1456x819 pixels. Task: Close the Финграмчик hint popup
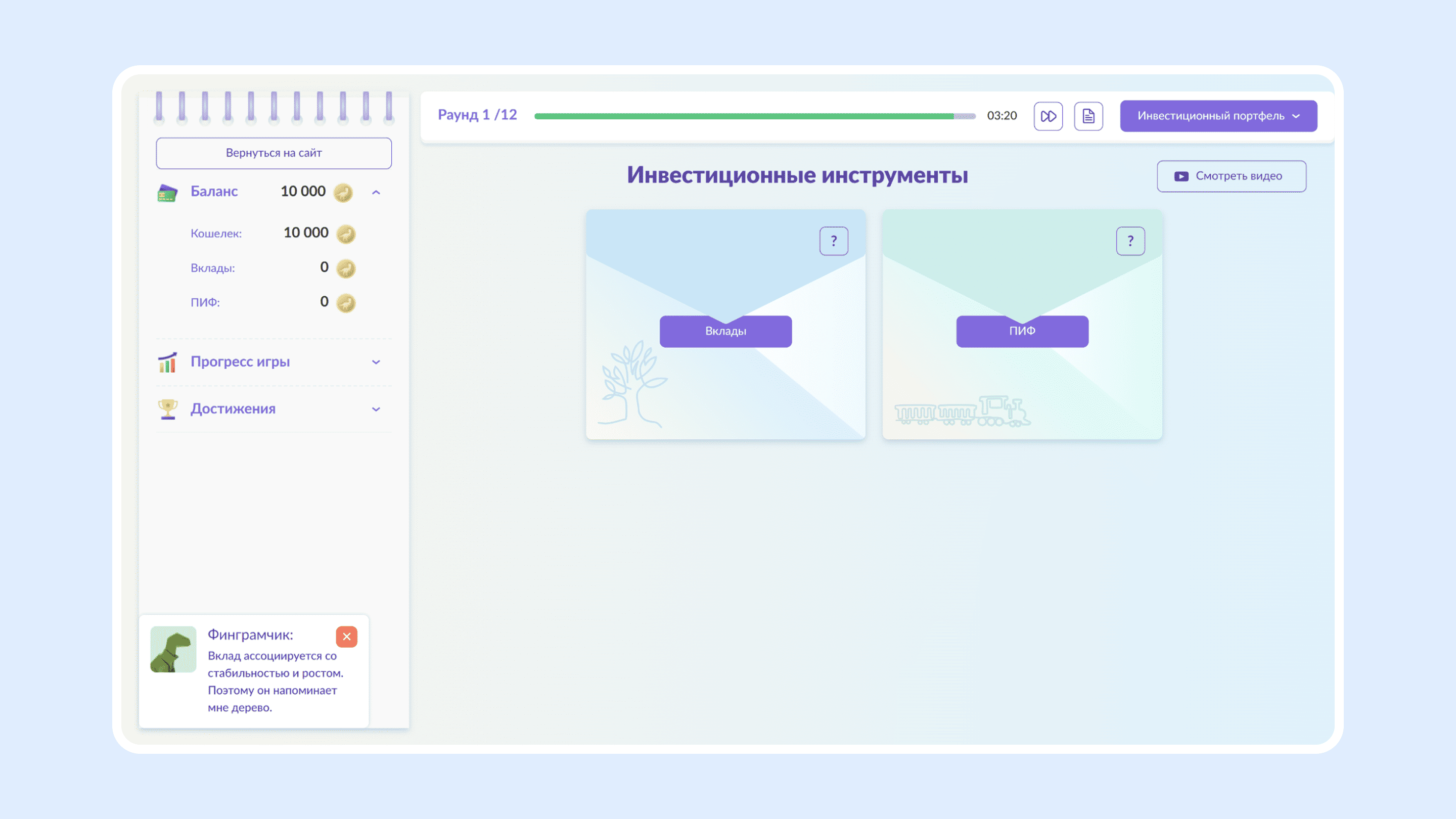(346, 636)
